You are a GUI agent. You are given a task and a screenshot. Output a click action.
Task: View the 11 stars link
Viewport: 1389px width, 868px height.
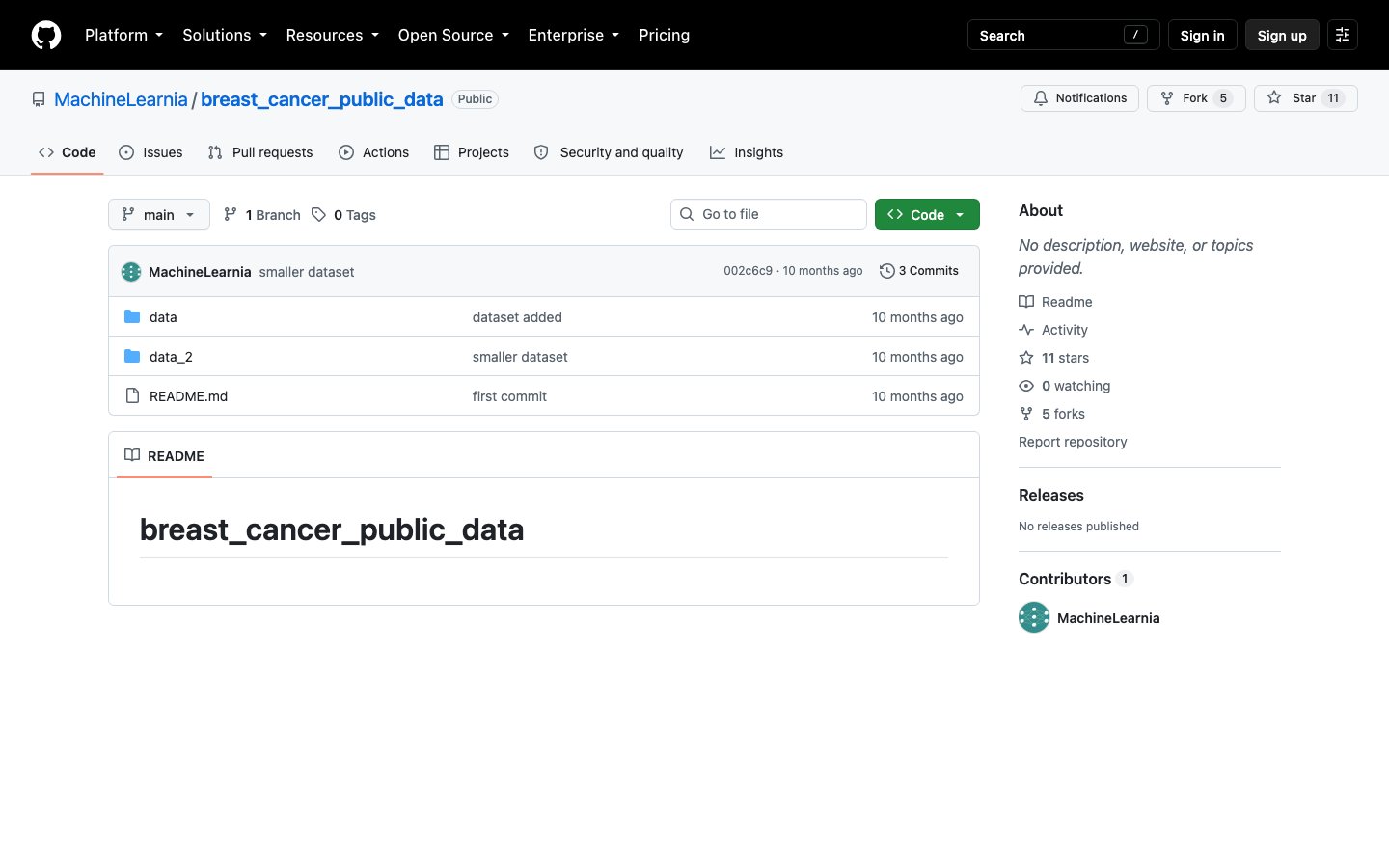click(x=1054, y=358)
